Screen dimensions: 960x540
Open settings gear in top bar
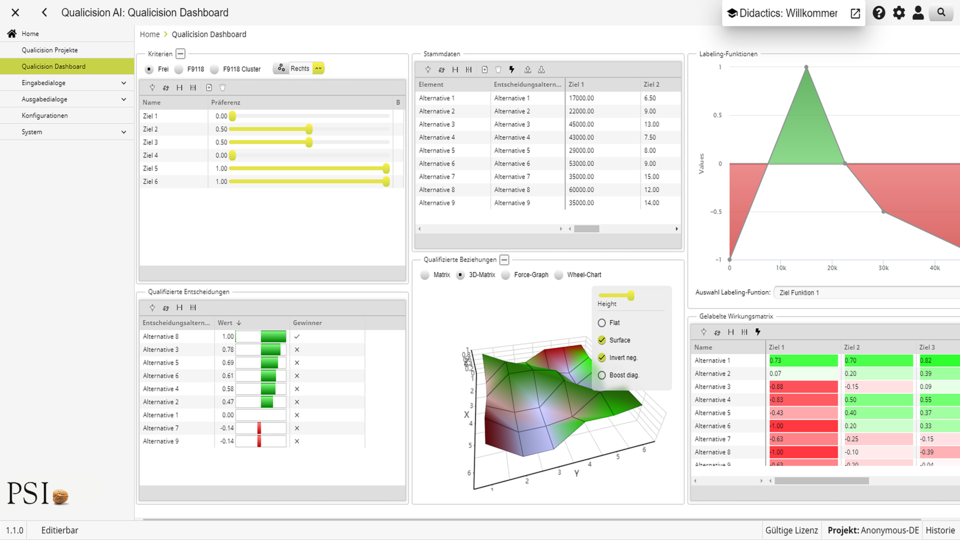(899, 13)
